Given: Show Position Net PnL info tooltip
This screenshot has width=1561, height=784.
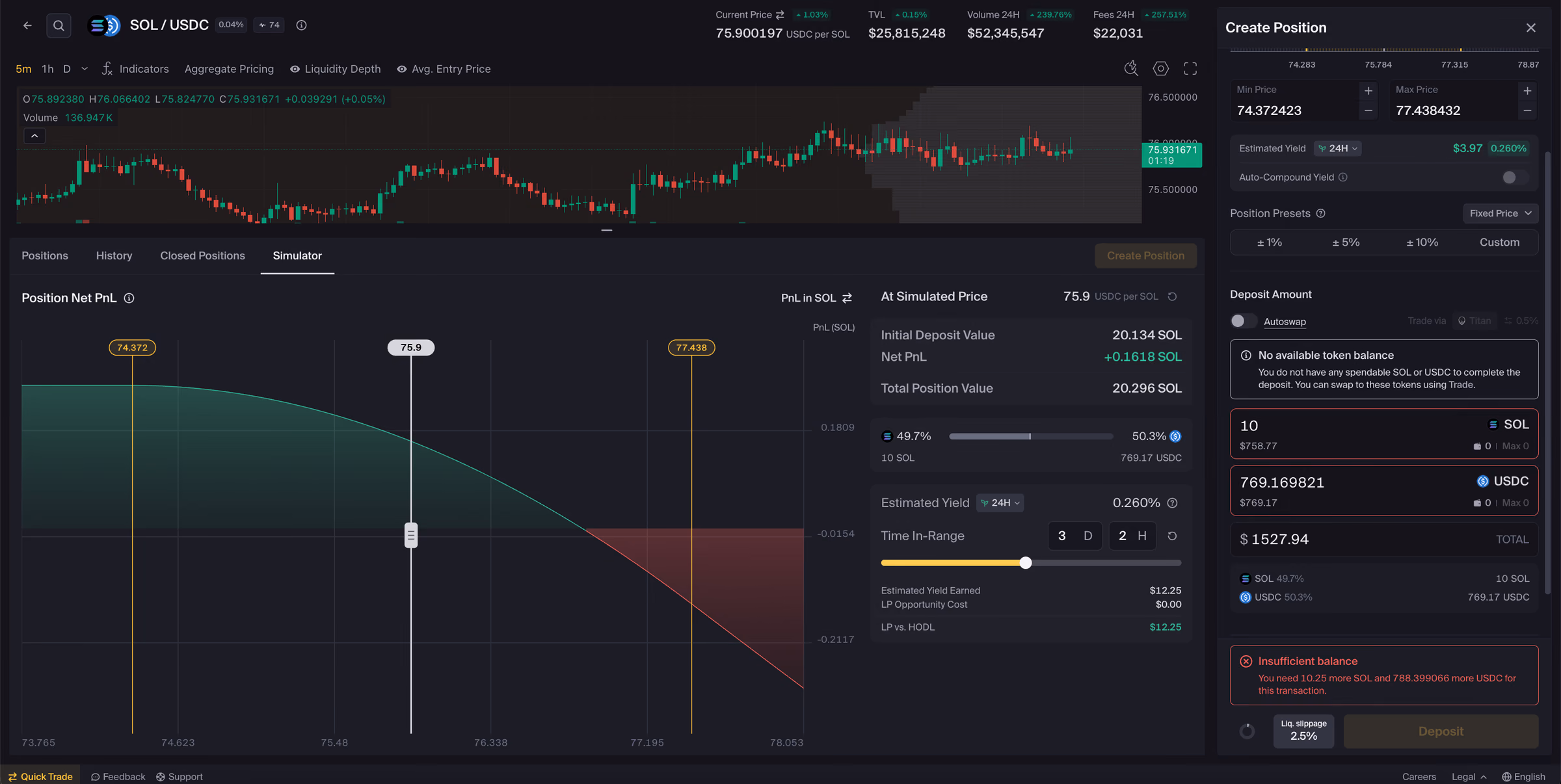Looking at the screenshot, I should pyautogui.click(x=129, y=298).
